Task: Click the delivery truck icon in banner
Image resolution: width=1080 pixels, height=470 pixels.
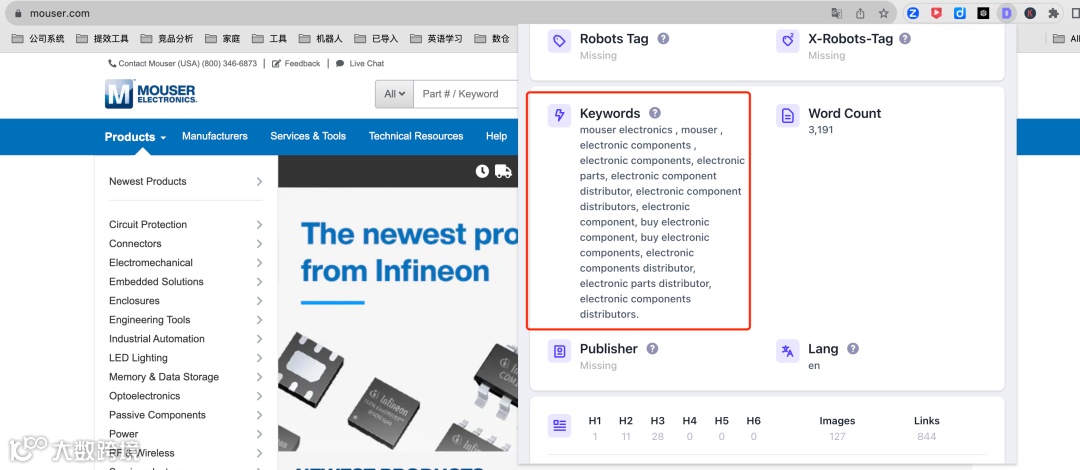Action: tap(503, 171)
